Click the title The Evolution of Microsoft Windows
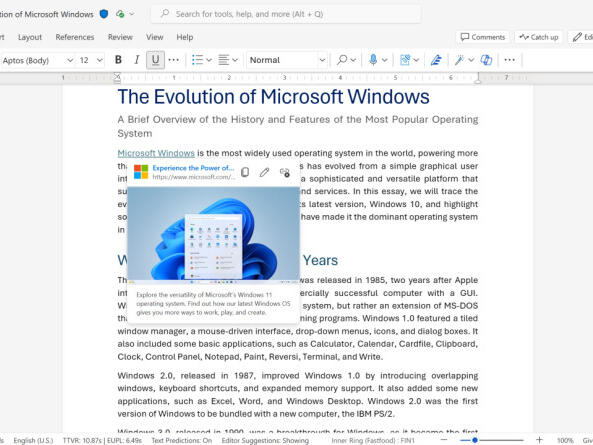 point(273,96)
